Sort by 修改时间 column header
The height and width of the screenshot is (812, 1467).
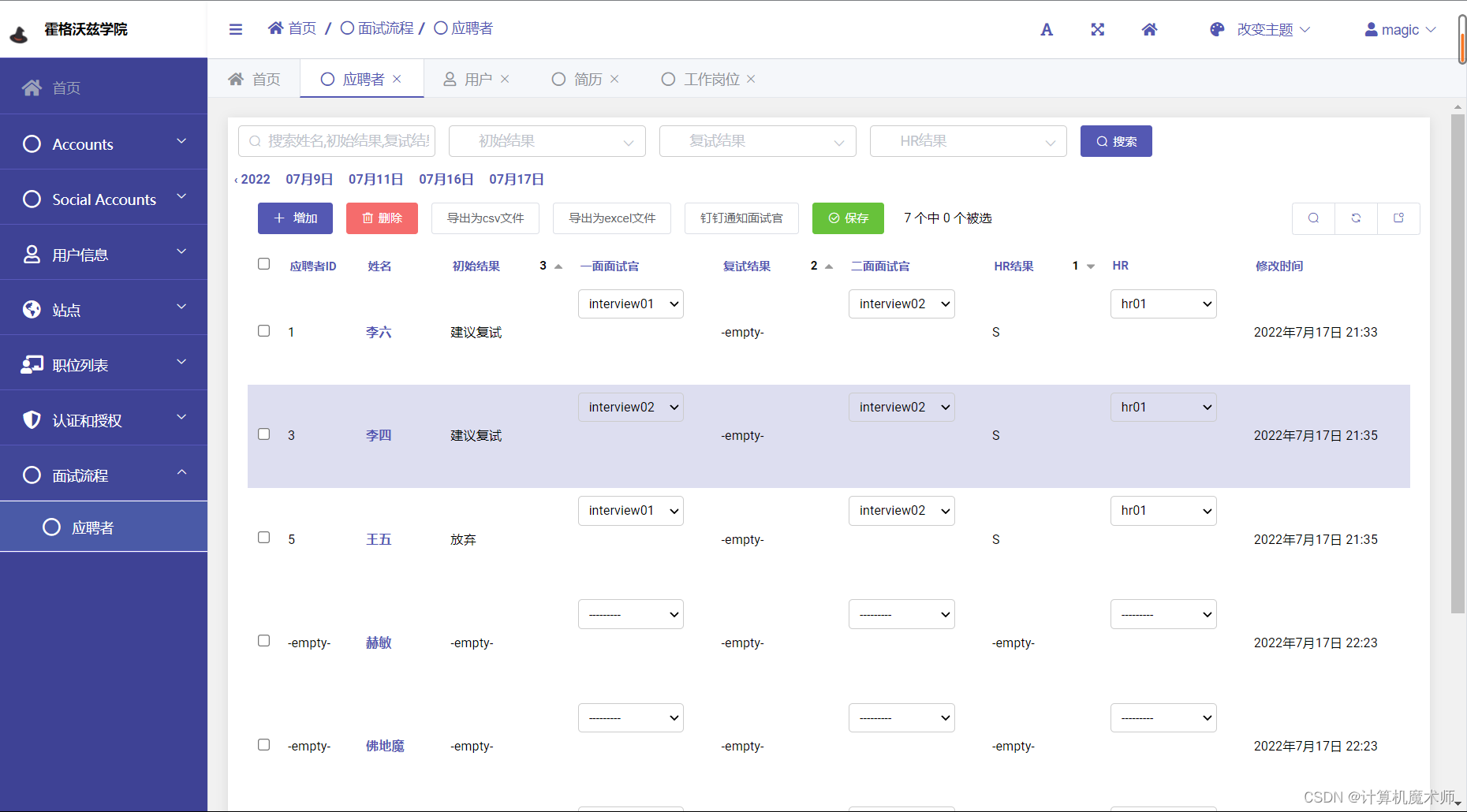tap(1279, 266)
